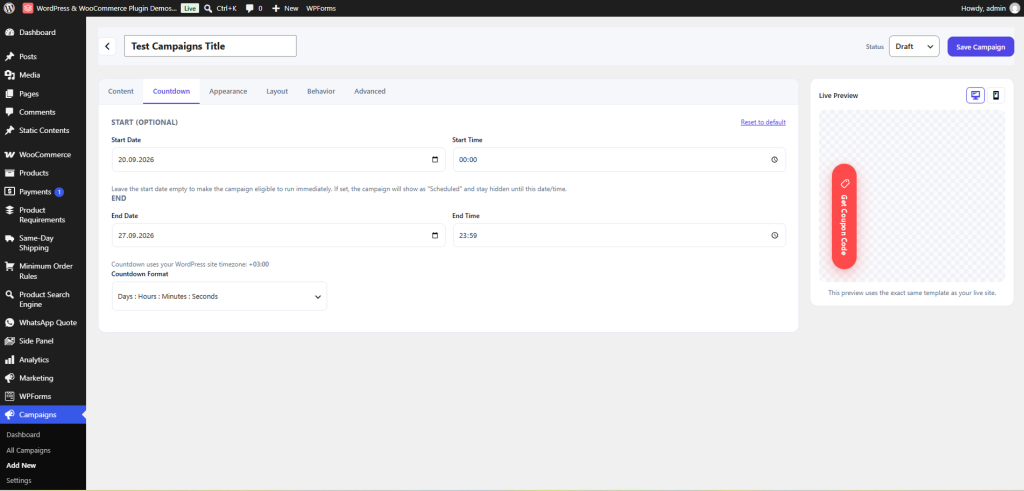This screenshot has width=1024, height=491.
Task: Click Howdy, admin account text
Action: point(983,8)
